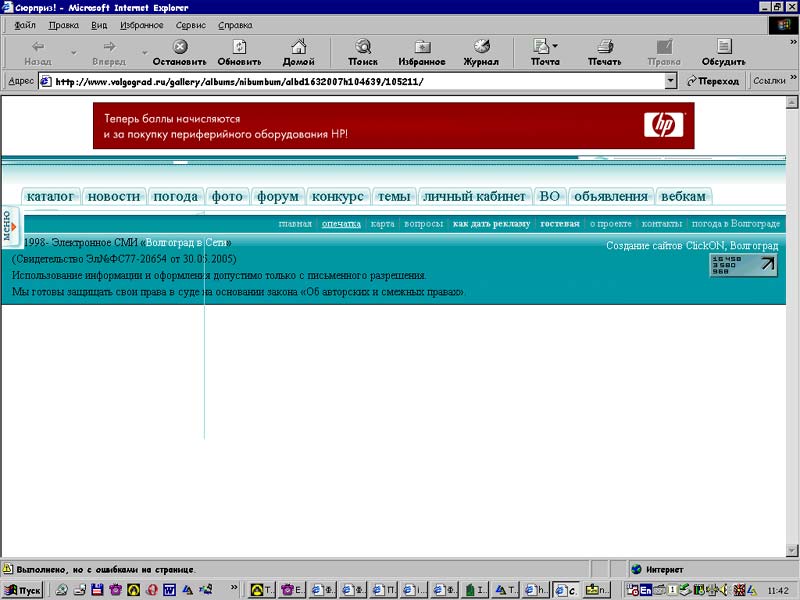Open the Сервис menu
Image resolution: width=800 pixels, height=600 pixels.
pyautogui.click(x=191, y=24)
